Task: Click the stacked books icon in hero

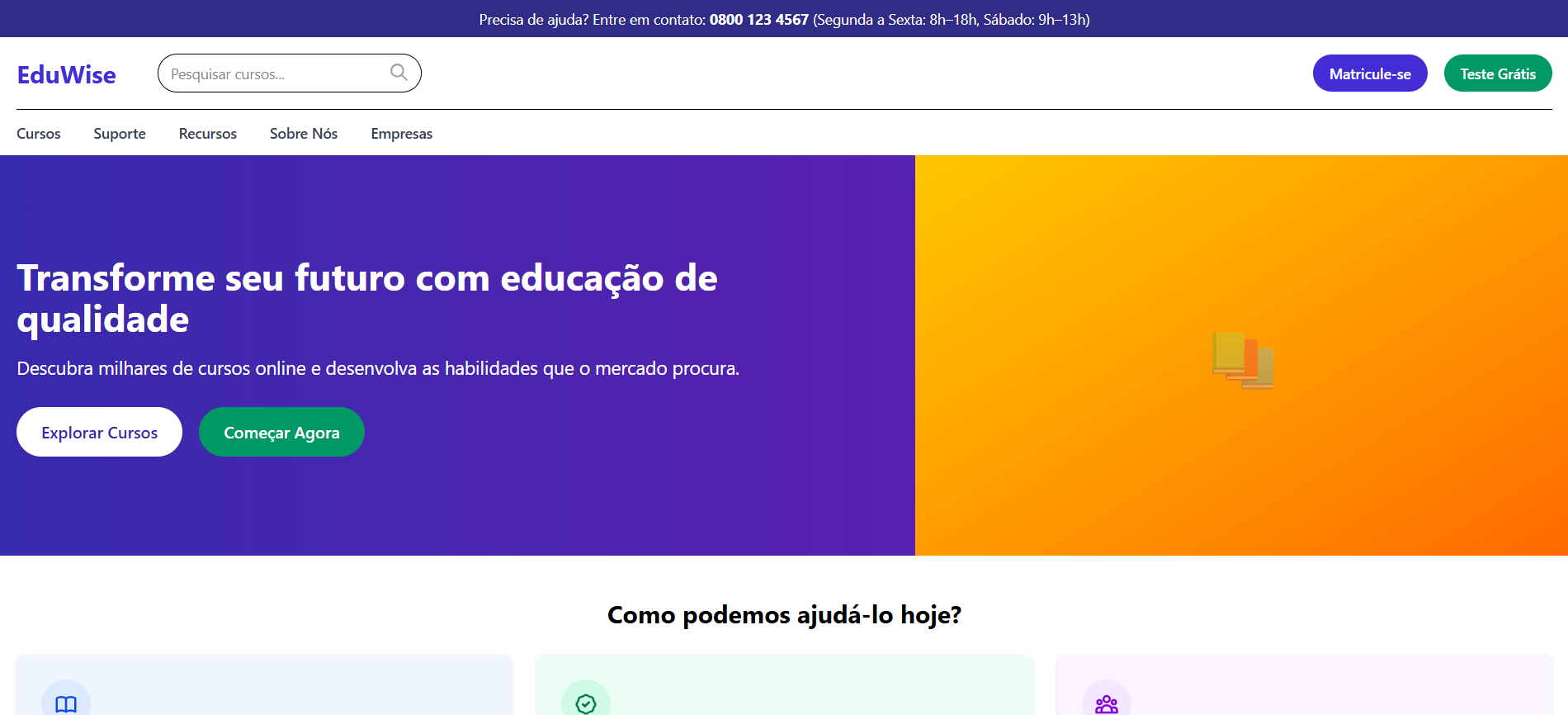Action: (1242, 360)
